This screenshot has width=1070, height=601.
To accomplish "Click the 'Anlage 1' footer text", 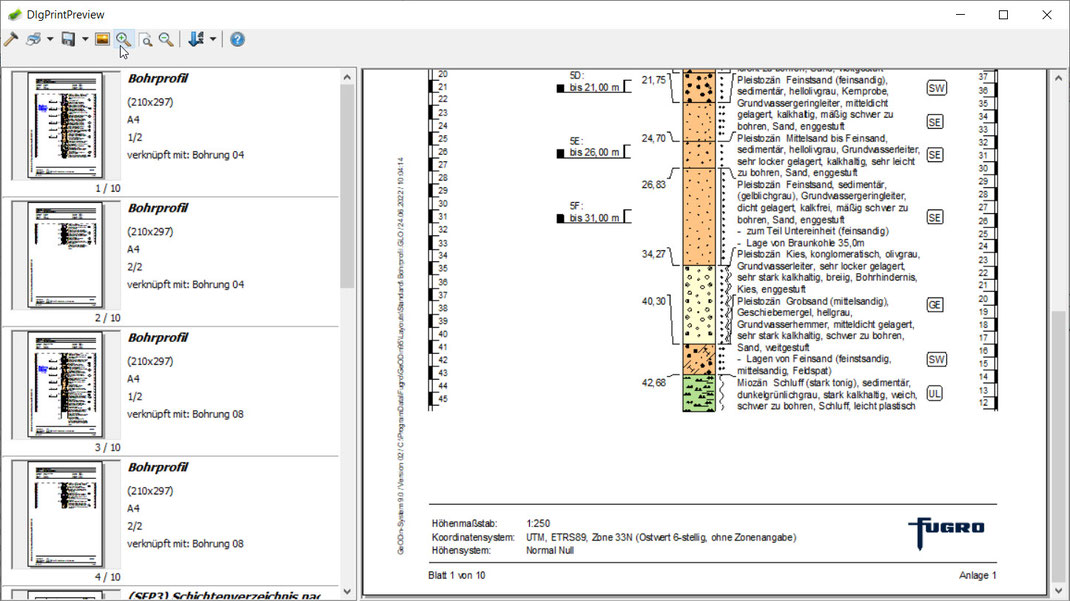I will 978,576.
